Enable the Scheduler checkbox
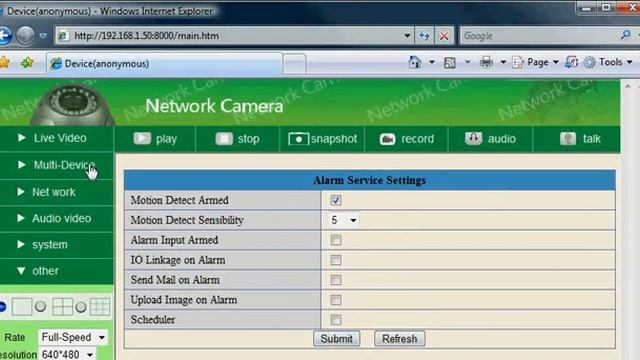 tap(336, 320)
